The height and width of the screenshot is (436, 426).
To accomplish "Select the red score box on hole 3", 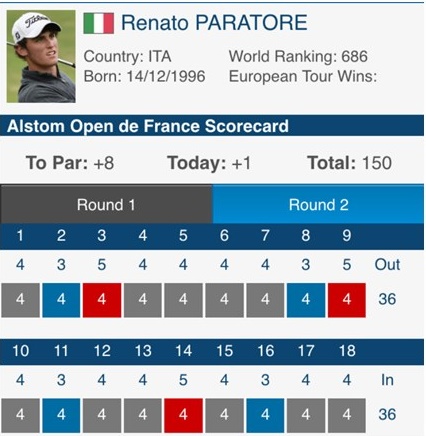I will (102, 300).
